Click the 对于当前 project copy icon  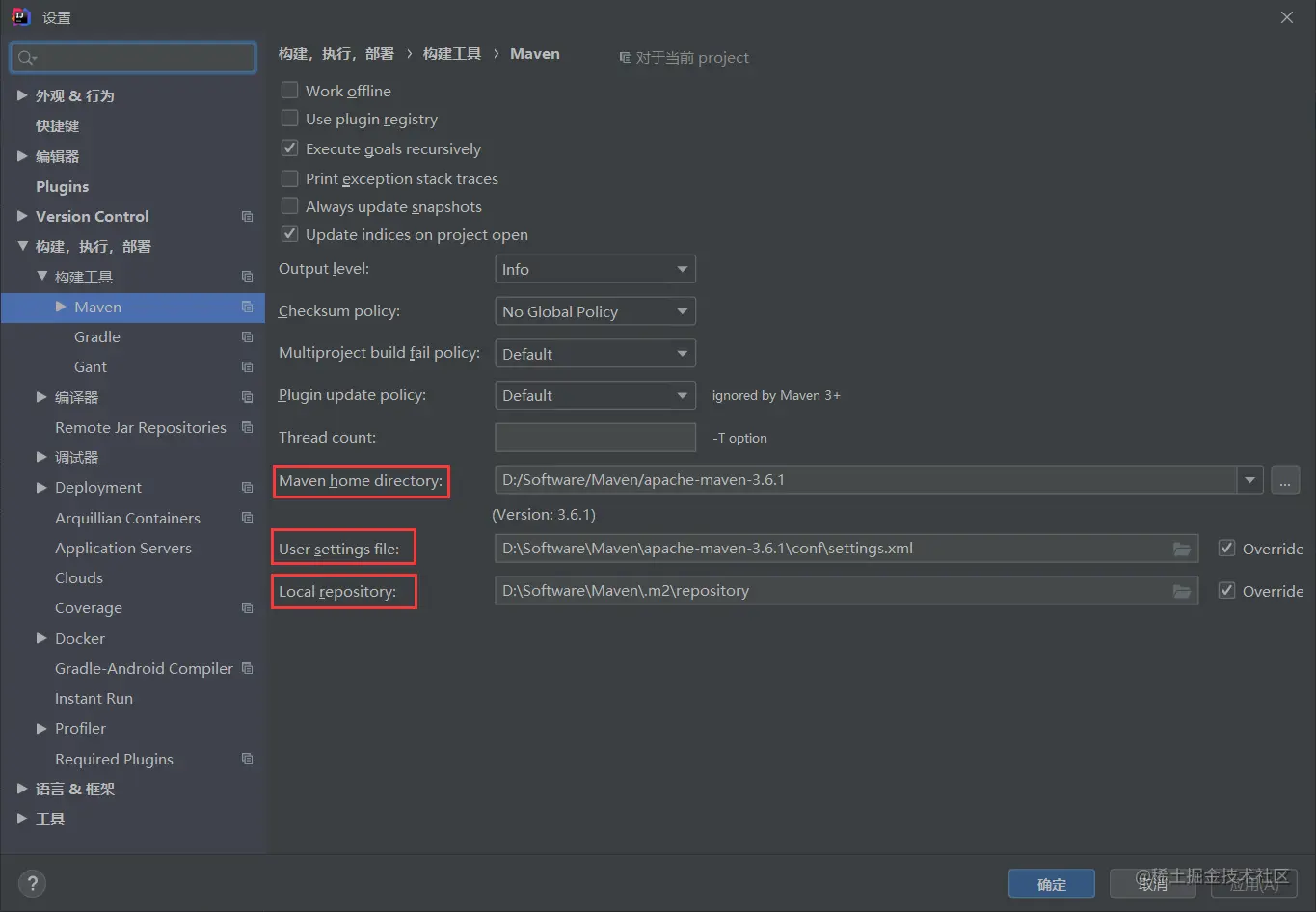tap(625, 58)
